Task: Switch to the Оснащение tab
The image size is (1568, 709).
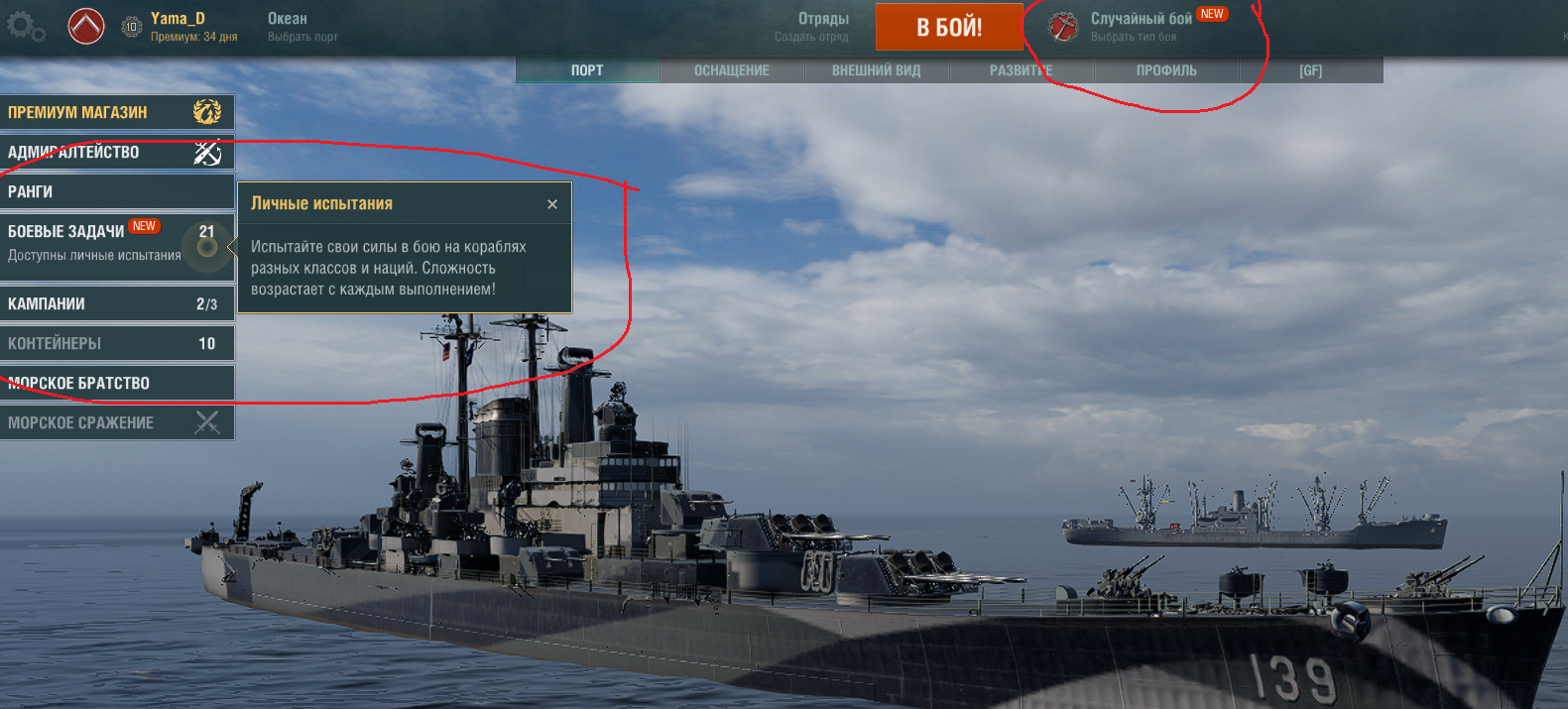Action: pos(732,70)
